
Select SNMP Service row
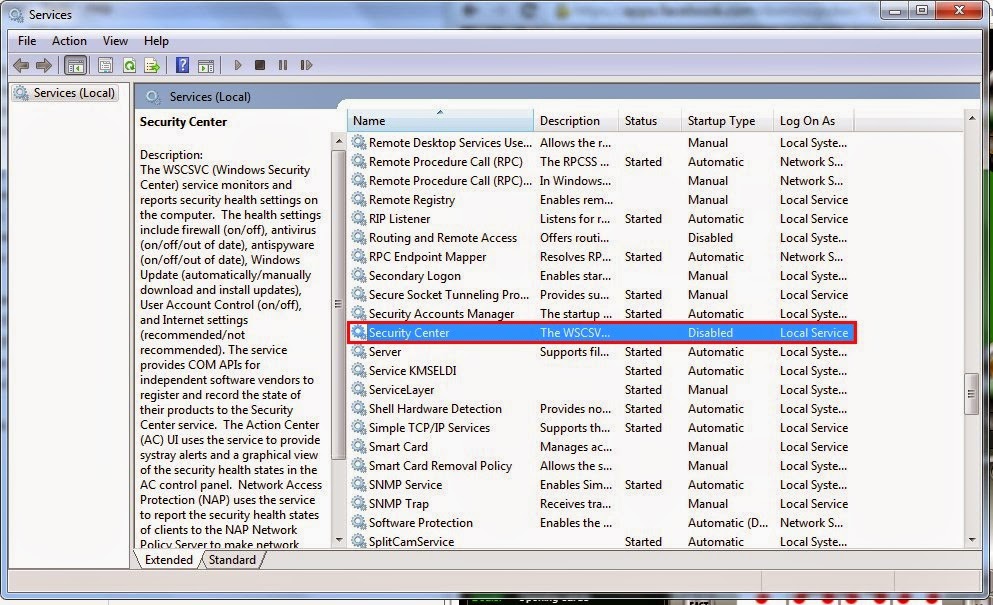pyautogui.click(x=601, y=485)
